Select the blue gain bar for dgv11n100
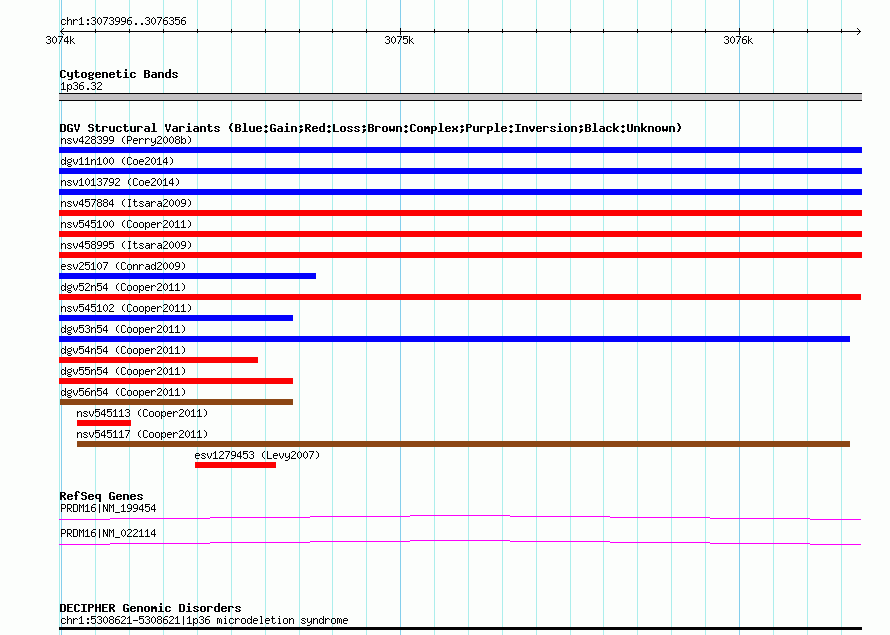The height and width of the screenshot is (635, 890). coord(460,171)
